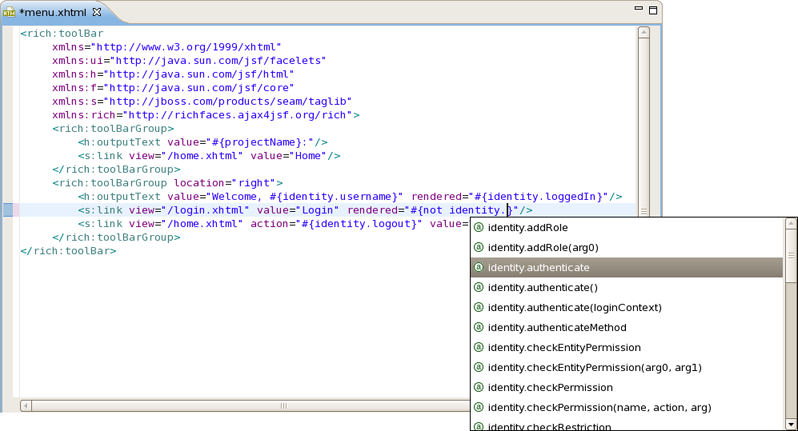The image size is (798, 431).
Task: Click the marker on the current line gutter
Action: click(8, 210)
